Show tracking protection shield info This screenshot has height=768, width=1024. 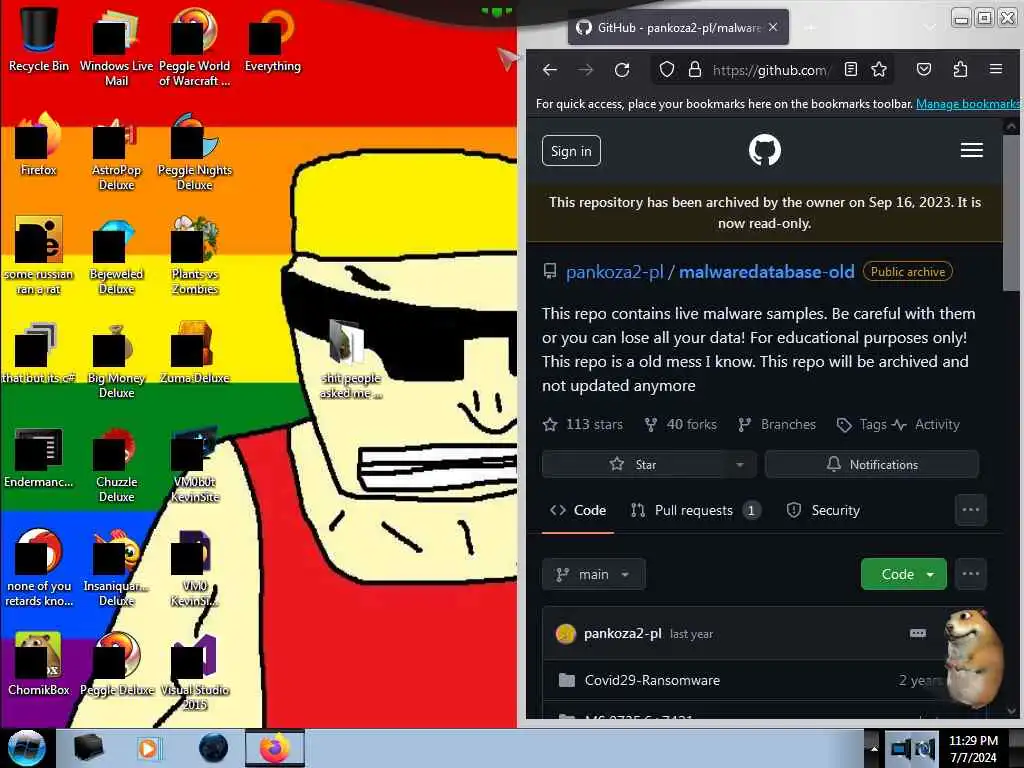[x=666, y=70]
